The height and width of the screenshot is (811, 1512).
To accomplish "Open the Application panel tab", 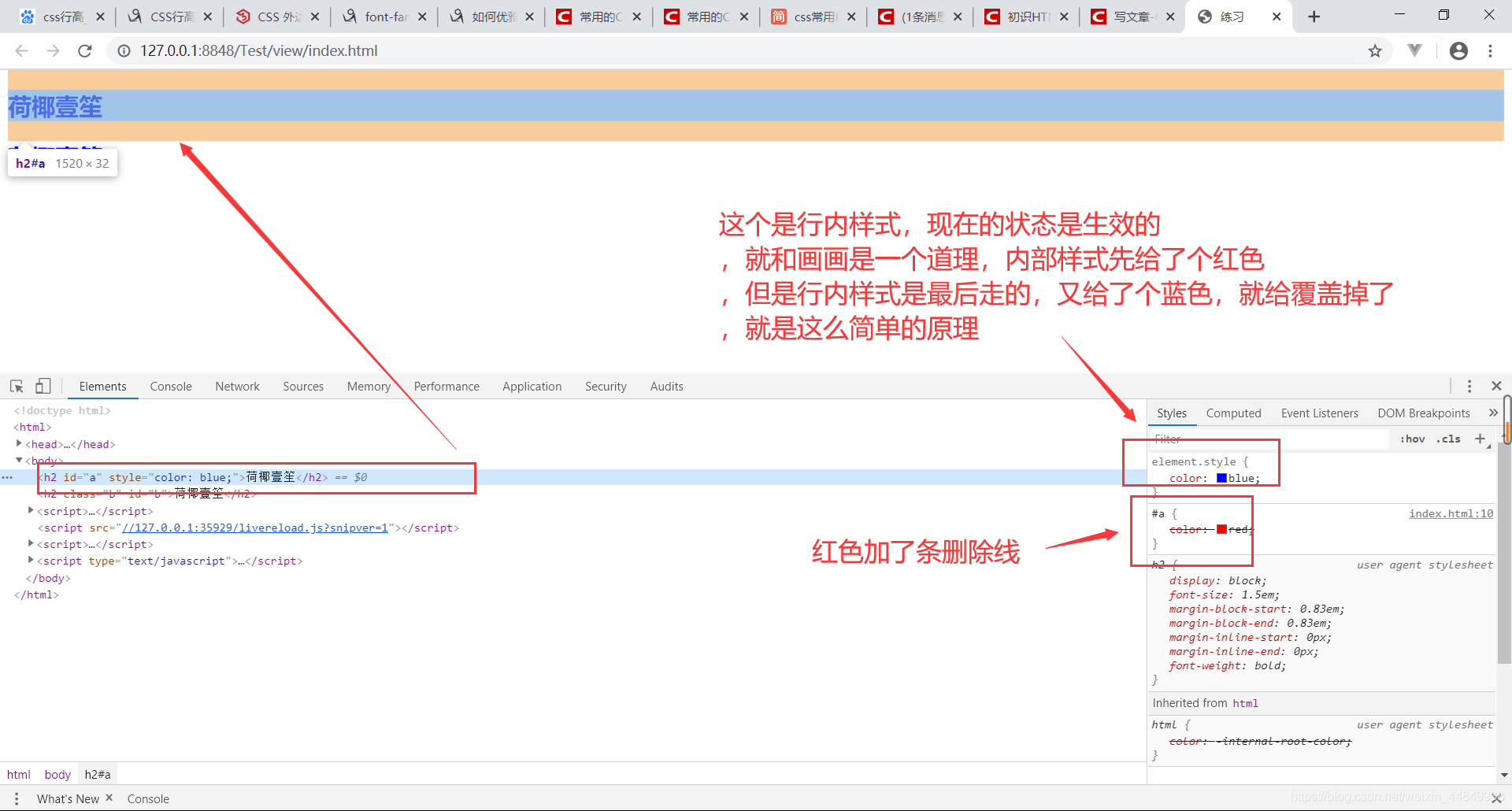I will [x=532, y=386].
